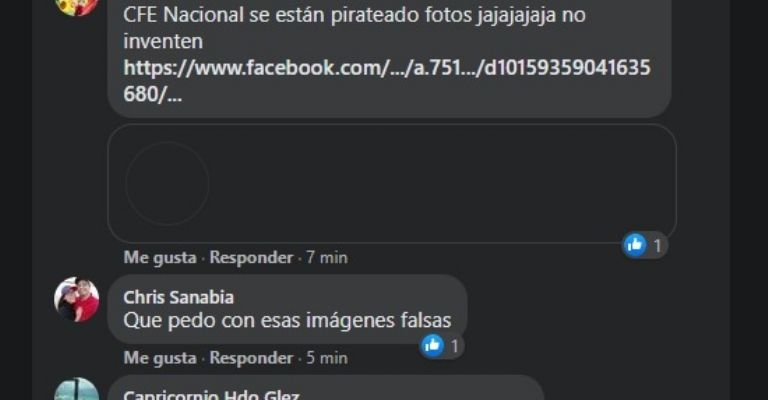The image size is (768, 400).
Task: Click the 5 min timestamp
Action: pyautogui.click(x=327, y=358)
